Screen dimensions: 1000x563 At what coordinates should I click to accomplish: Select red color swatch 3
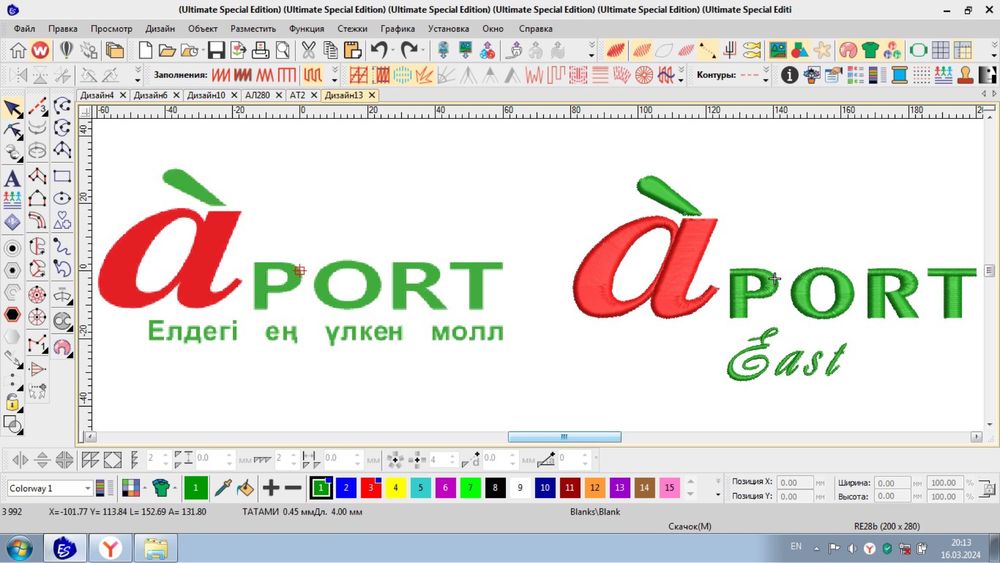[371, 488]
